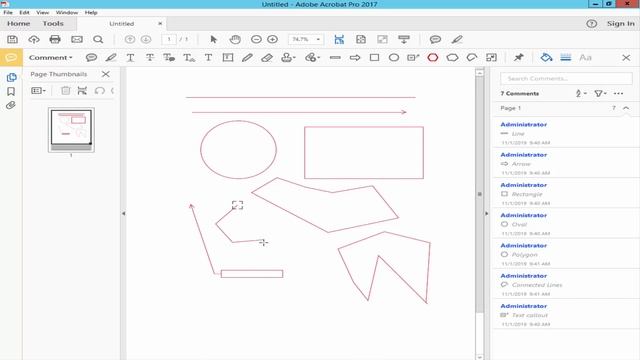The height and width of the screenshot is (360, 640).
Task: Select the red polygon tool
Action: 433,58
